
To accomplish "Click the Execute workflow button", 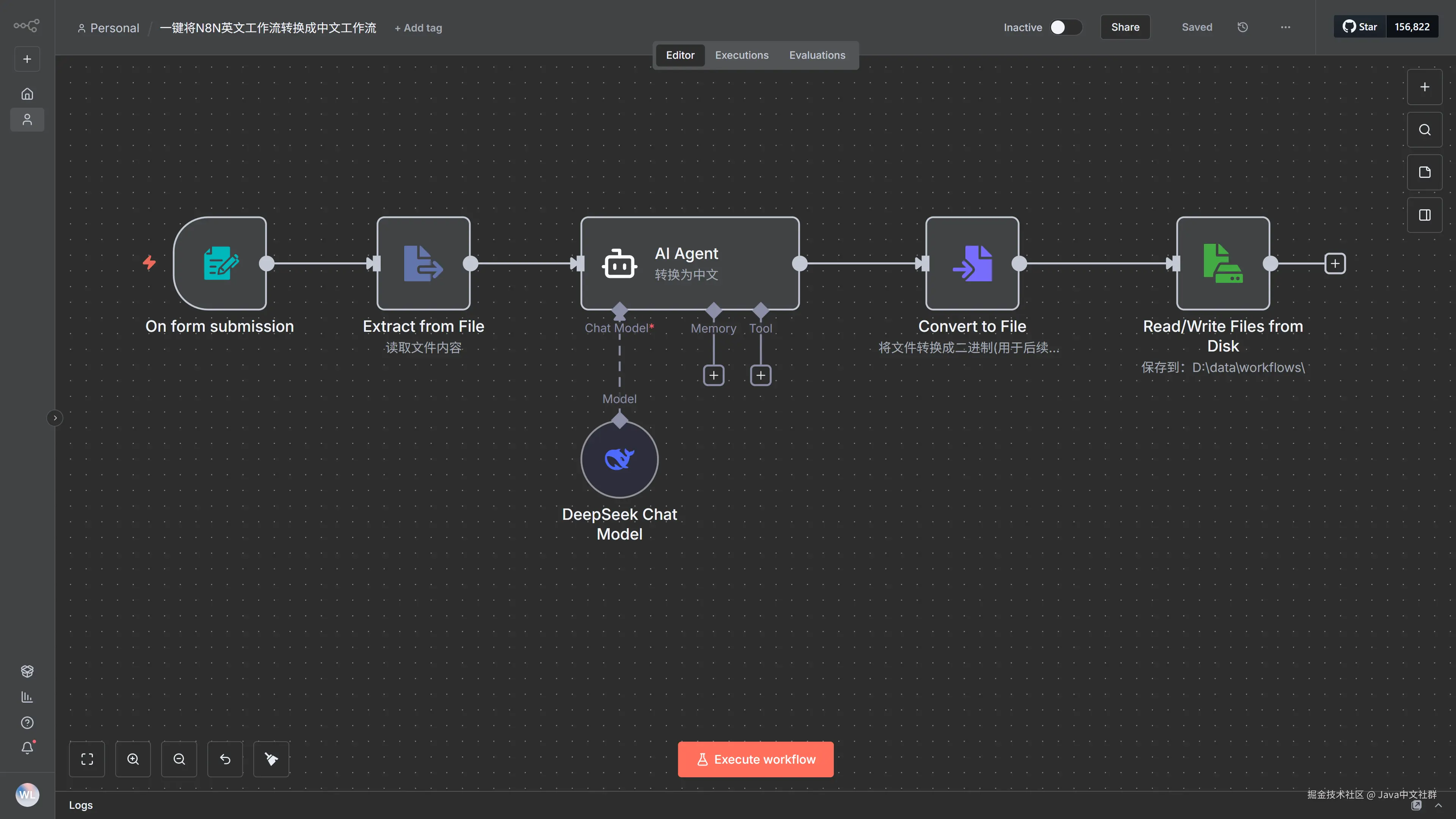I will pyautogui.click(x=755, y=759).
